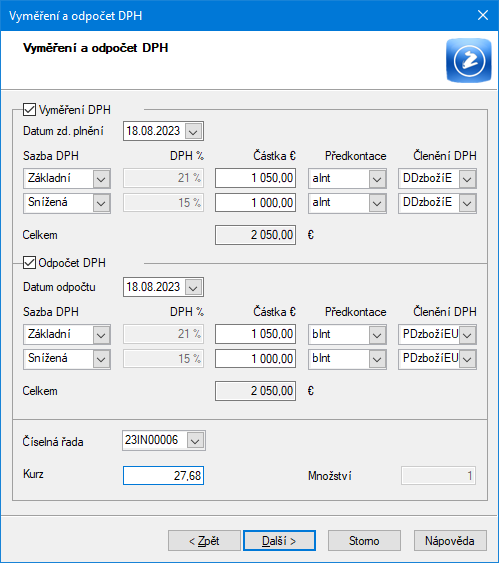Click the 1 000,00 amount field in Odpočet

click(x=255, y=358)
